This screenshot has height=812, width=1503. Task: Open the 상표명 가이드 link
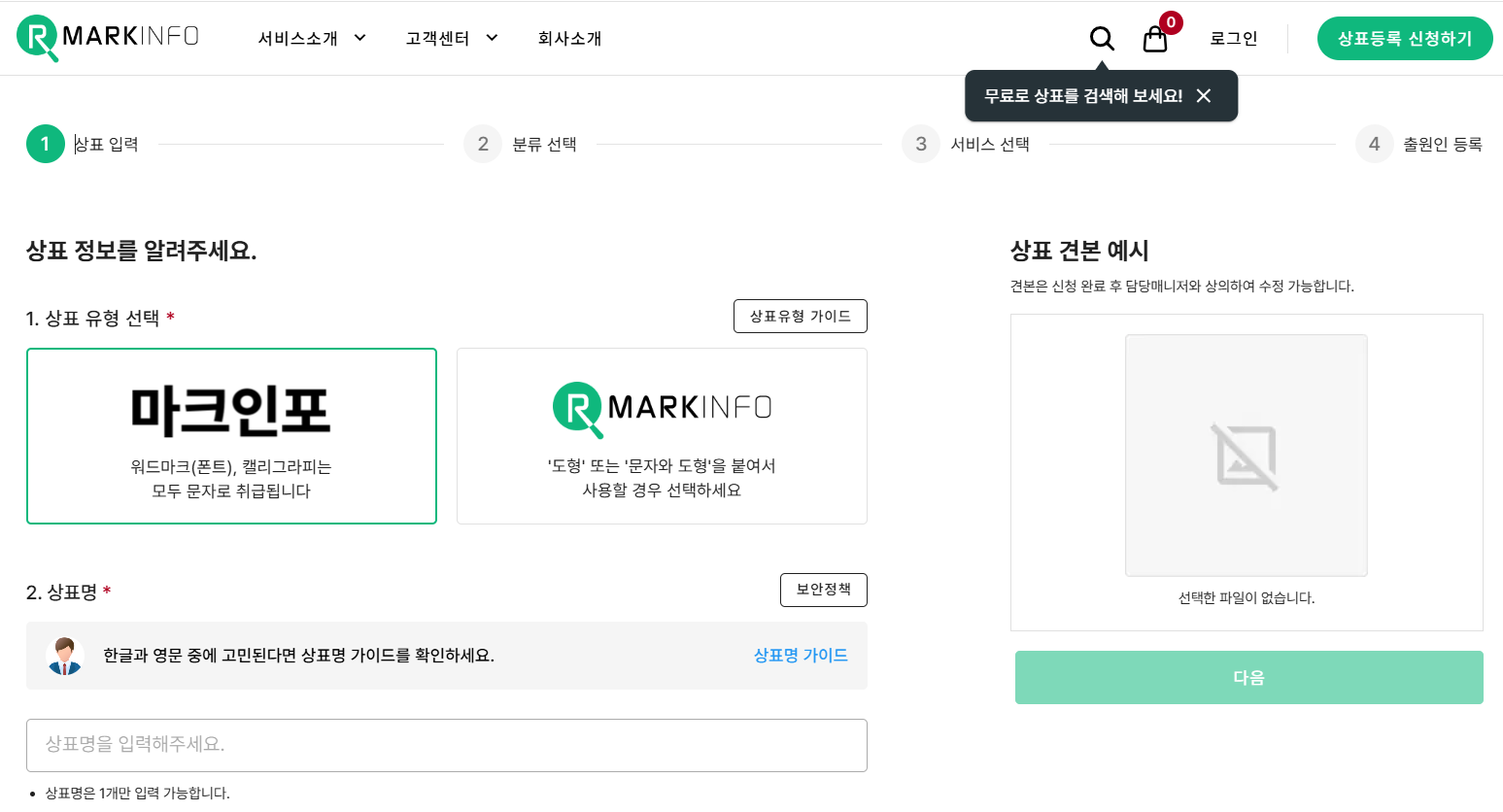(x=801, y=656)
